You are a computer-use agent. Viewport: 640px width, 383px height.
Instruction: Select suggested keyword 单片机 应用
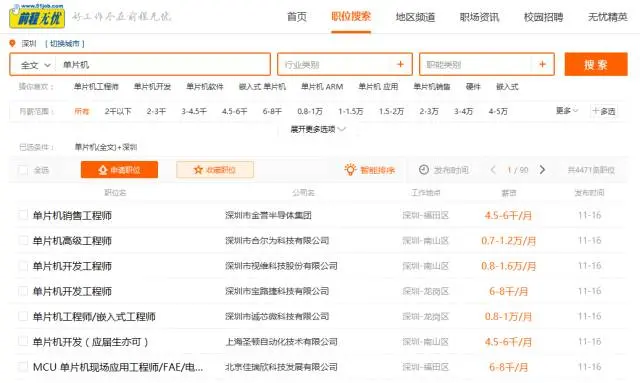(378, 87)
